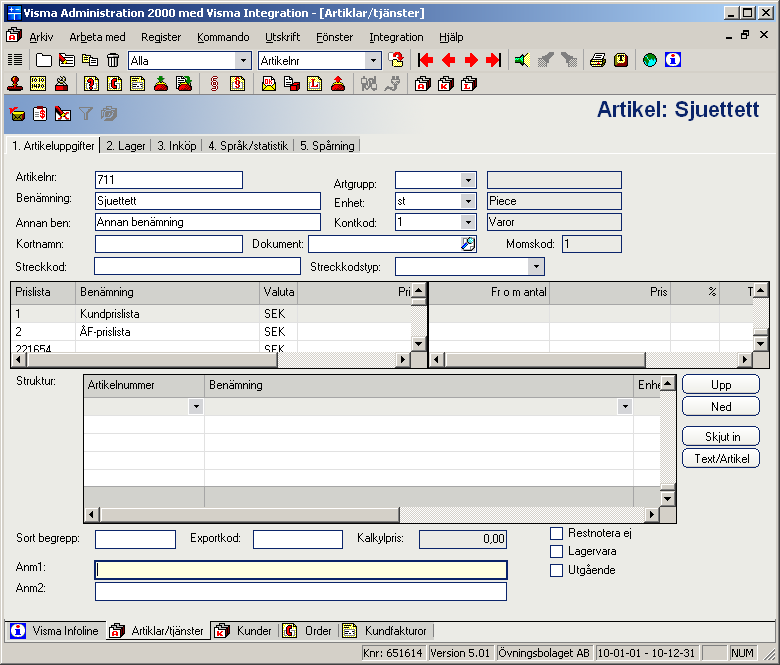Image resolution: width=780 pixels, height=665 pixels.
Task: Switch to the 3. Inköp tab
Action: (177, 146)
